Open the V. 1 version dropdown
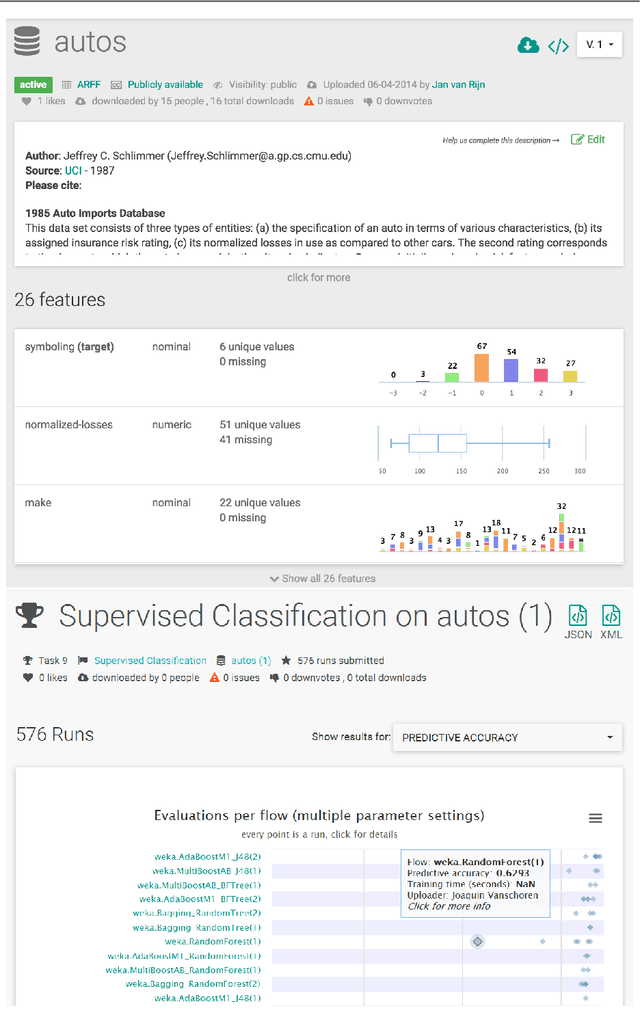This screenshot has width=640, height=1022. [x=599, y=45]
